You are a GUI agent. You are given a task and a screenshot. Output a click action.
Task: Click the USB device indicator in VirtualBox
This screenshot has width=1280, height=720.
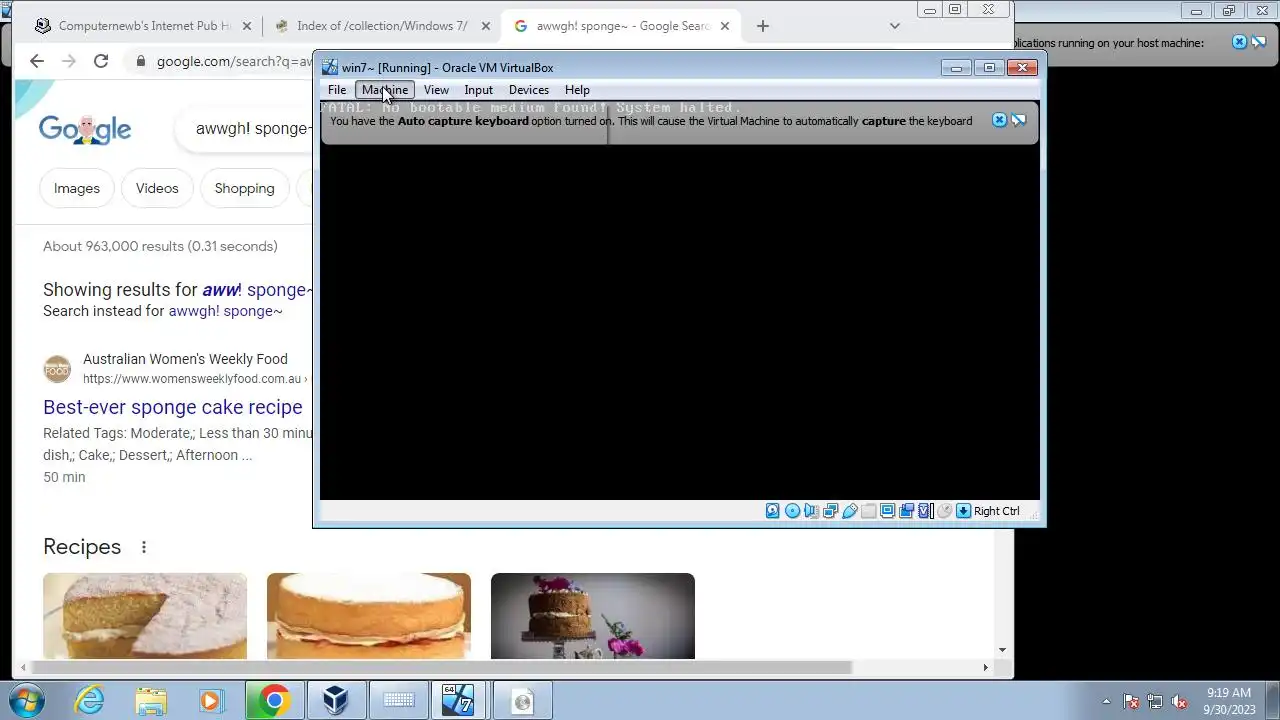pyautogui.click(x=849, y=511)
